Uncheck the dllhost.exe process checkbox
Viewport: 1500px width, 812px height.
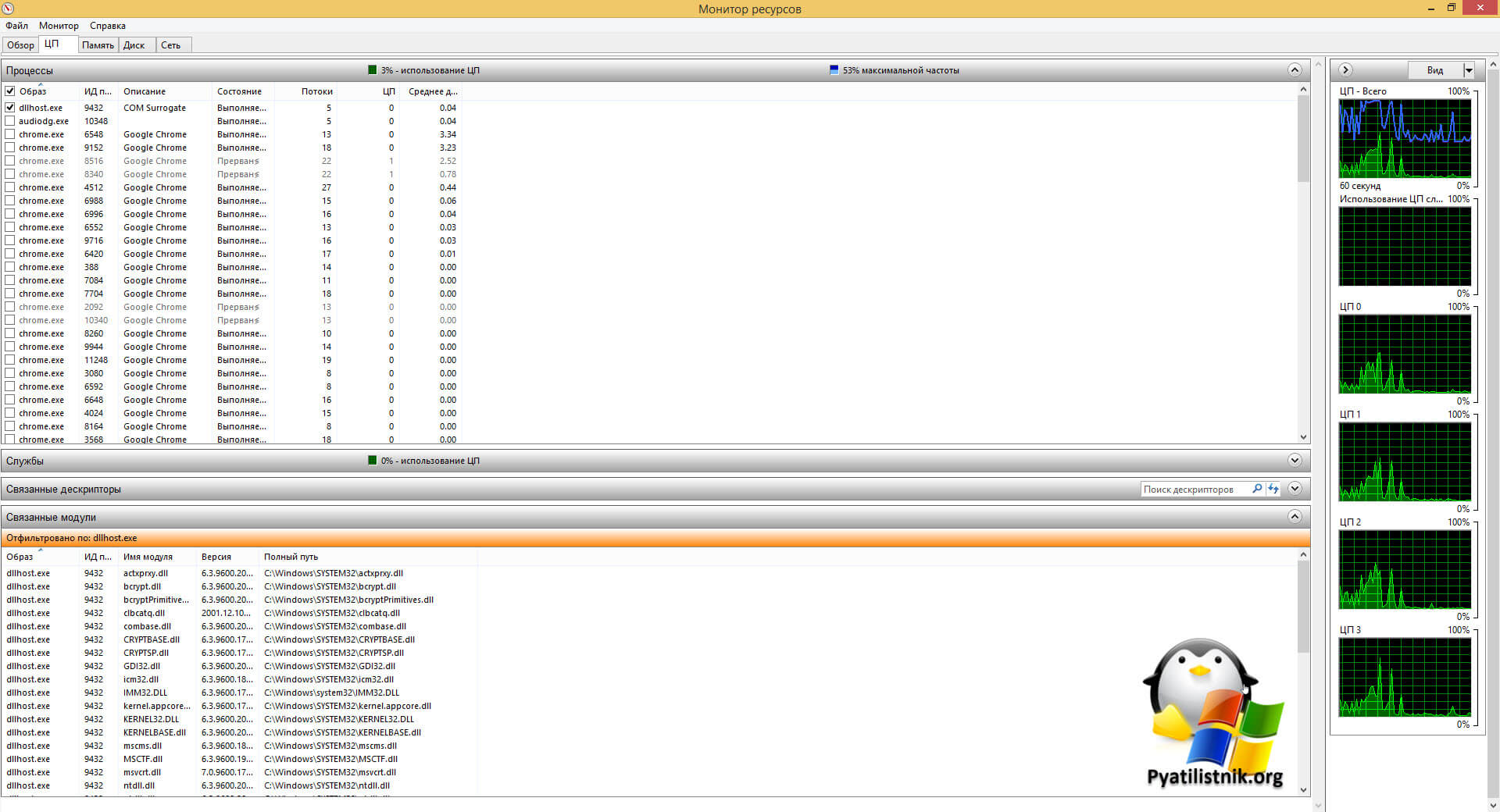[10, 108]
